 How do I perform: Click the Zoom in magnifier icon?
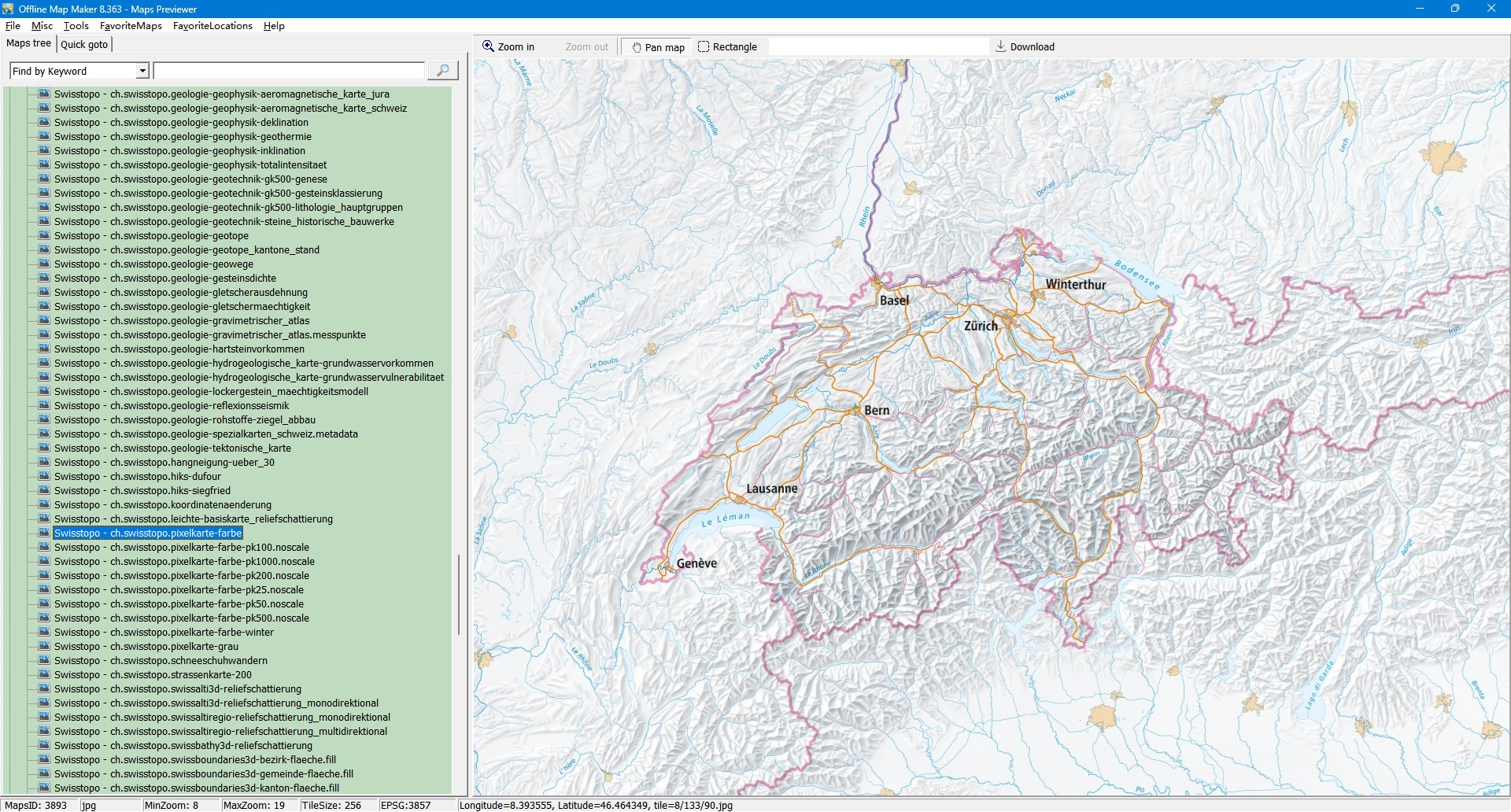pyautogui.click(x=488, y=46)
